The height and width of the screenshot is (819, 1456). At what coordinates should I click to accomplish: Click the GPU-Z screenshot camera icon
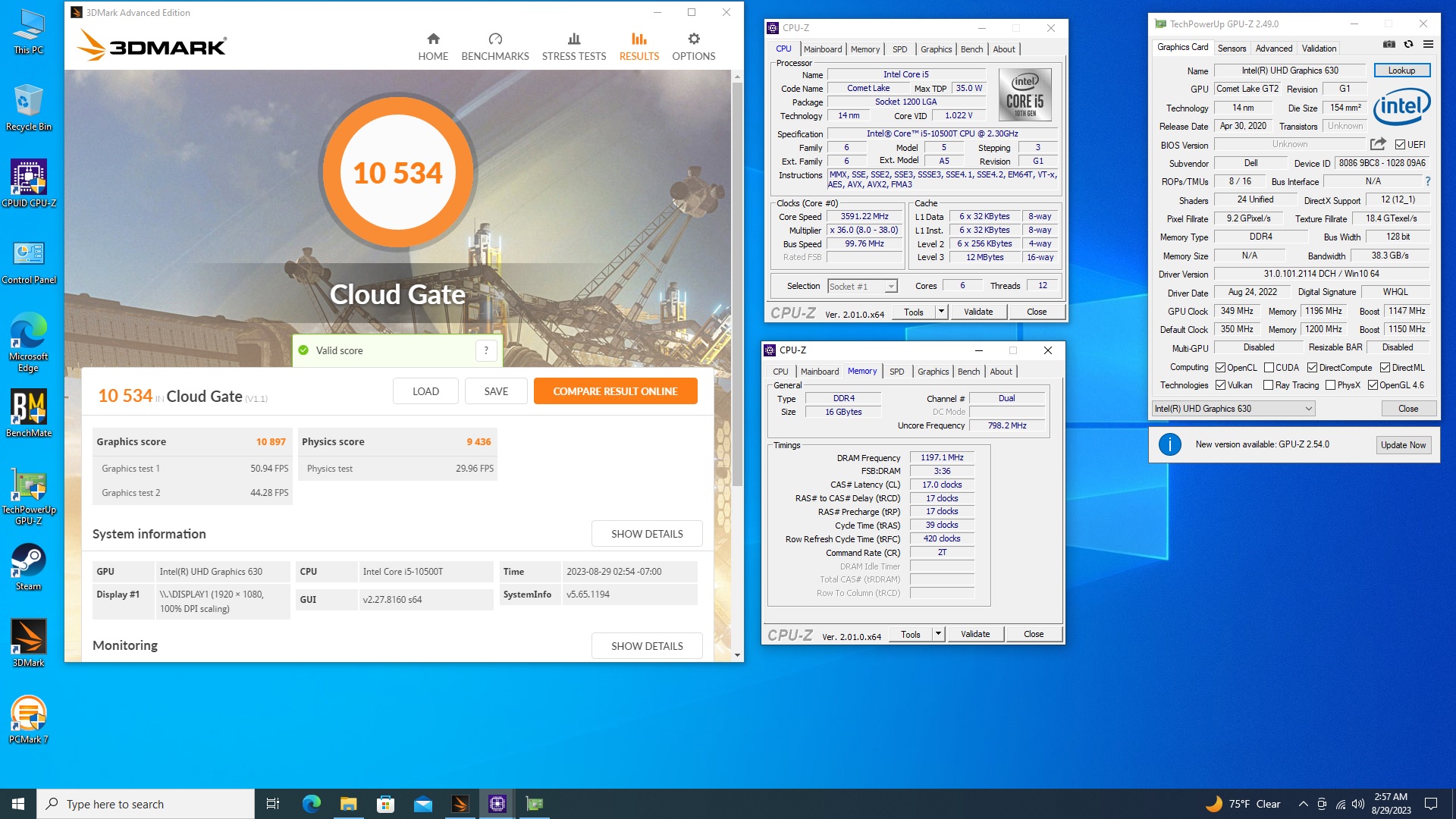(x=1389, y=45)
